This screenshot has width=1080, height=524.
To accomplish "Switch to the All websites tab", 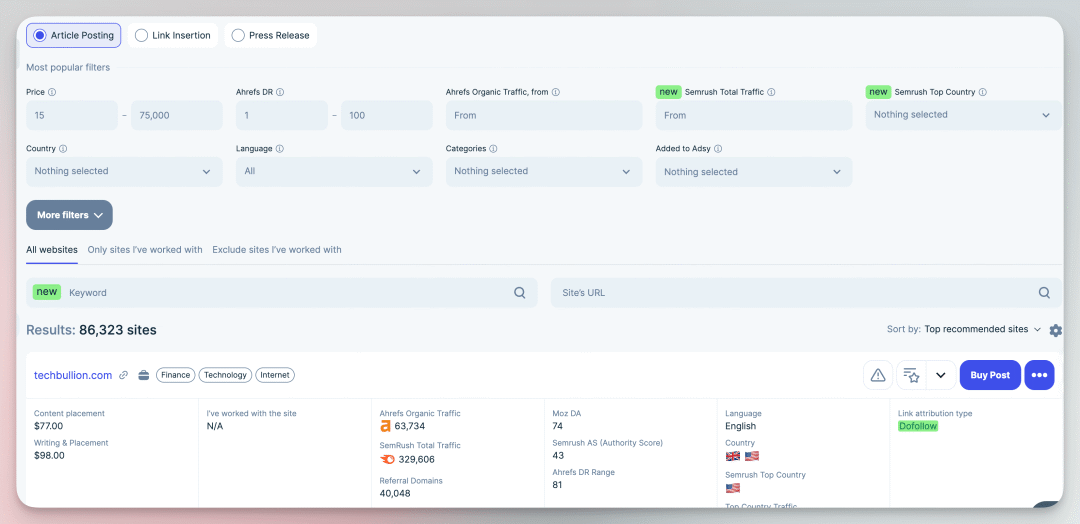I will click(52, 249).
